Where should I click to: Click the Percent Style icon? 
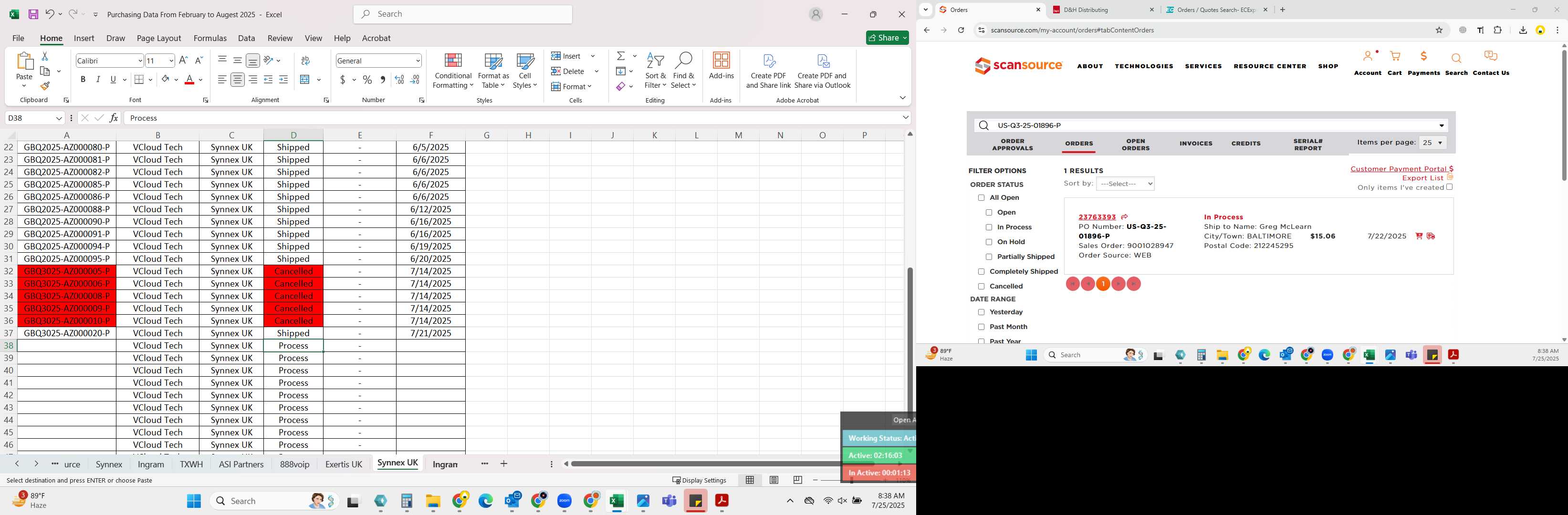click(x=367, y=80)
